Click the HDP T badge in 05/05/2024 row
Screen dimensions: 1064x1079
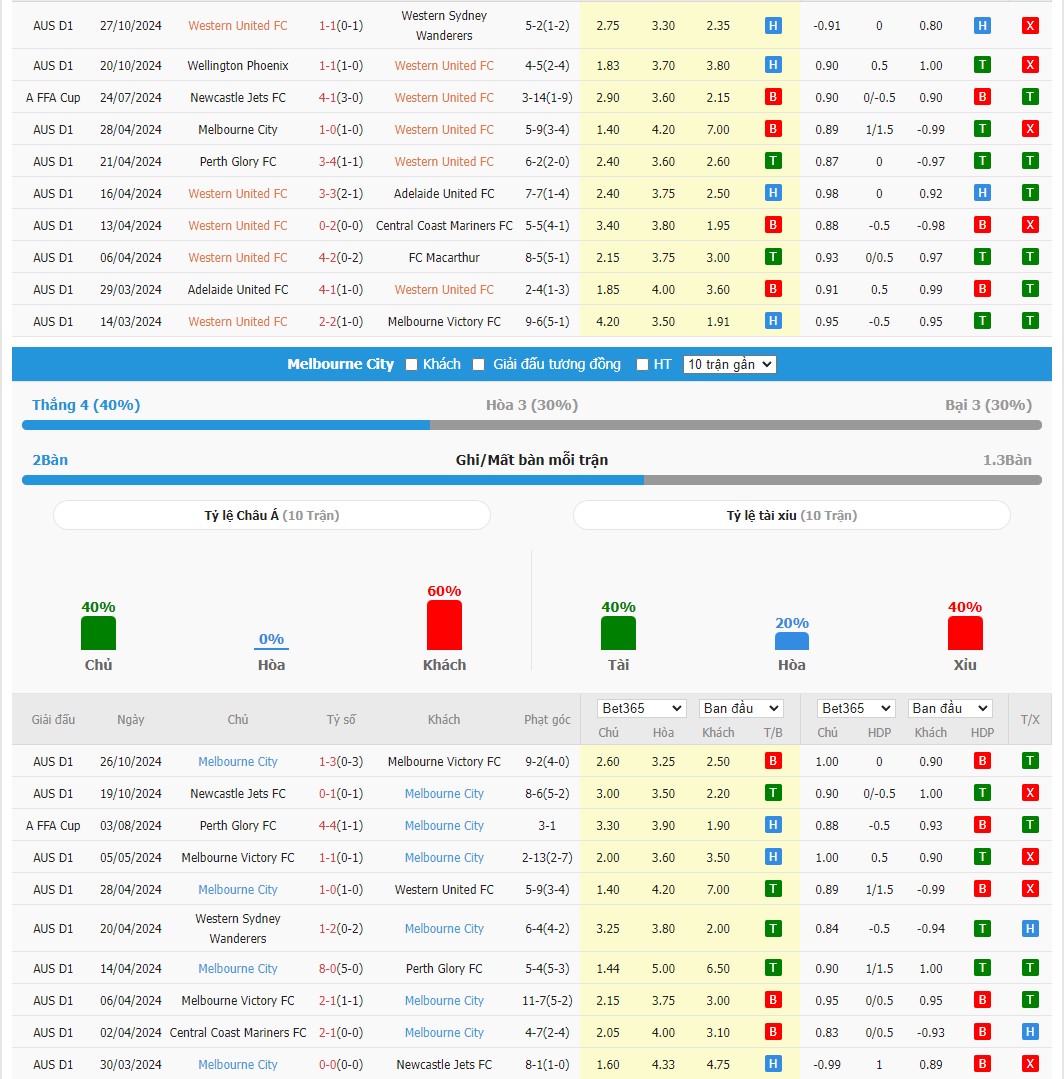point(982,857)
